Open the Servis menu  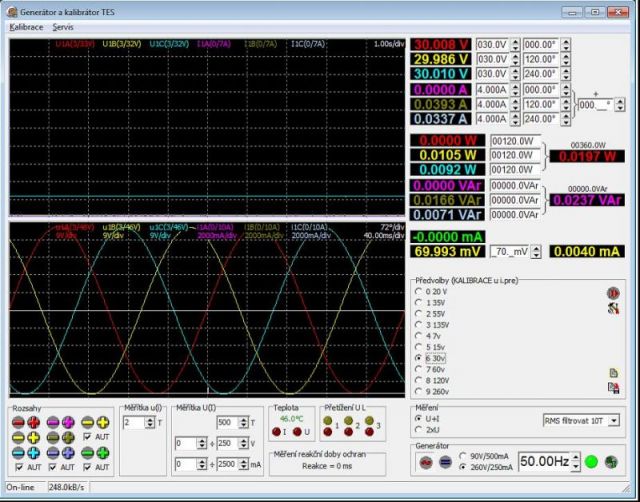click(x=63, y=27)
